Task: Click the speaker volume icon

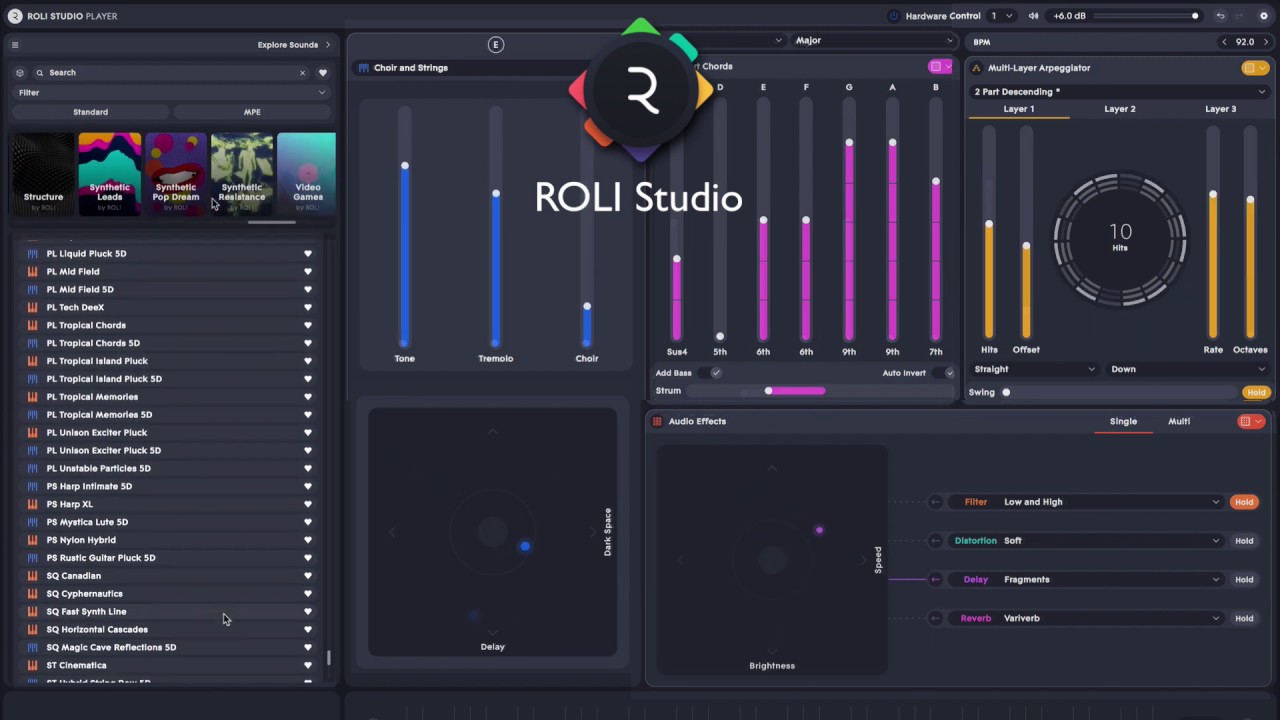Action: tap(1033, 16)
